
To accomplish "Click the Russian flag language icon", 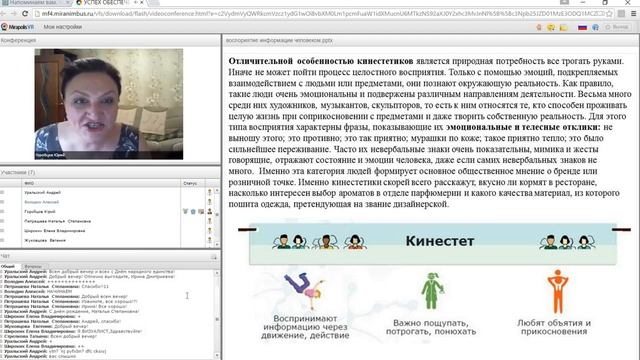I will tap(582, 27).
